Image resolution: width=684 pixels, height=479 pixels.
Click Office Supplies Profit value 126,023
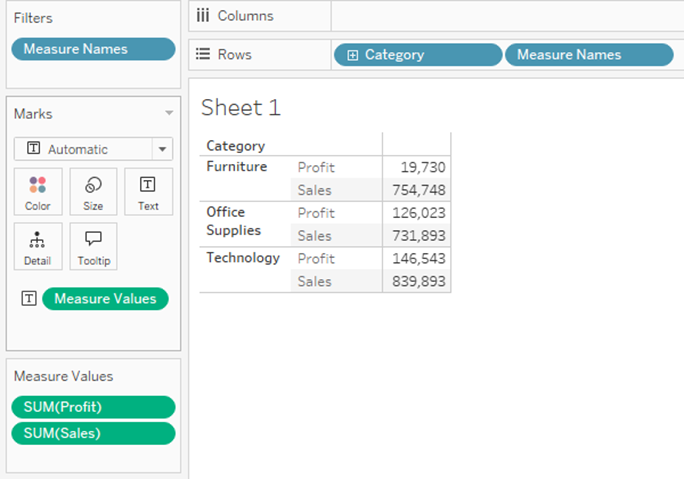[x=419, y=213]
